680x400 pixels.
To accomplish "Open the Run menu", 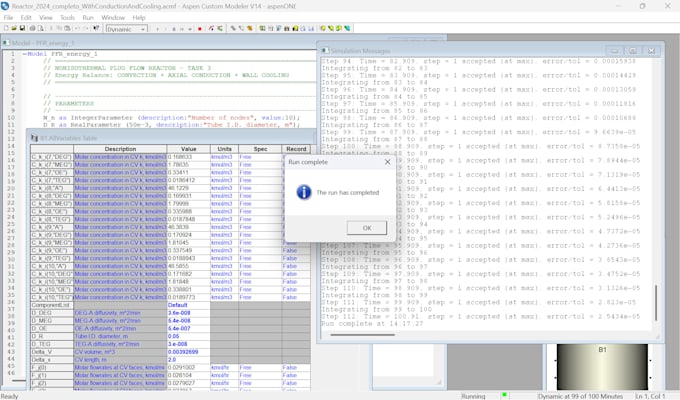I will pyautogui.click(x=88, y=18).
